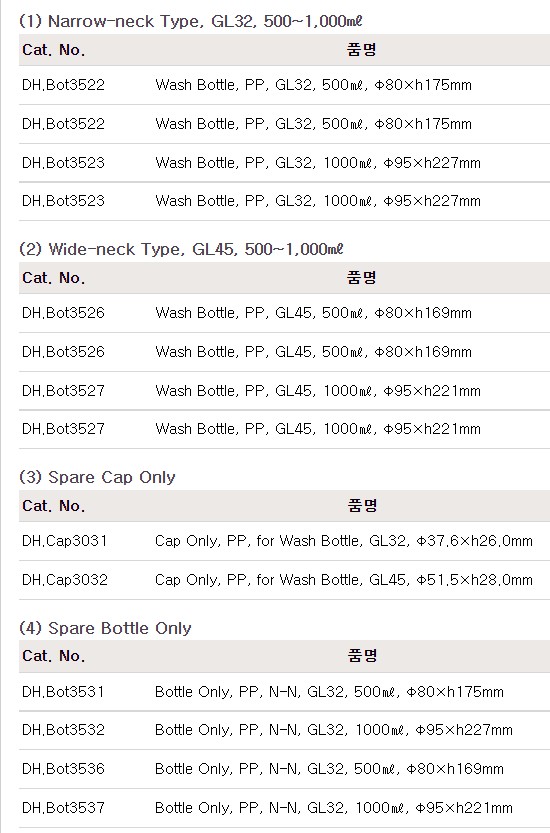Screen dimensions: 550x833
Task: Select catalog number DH.Cap3031
Action: (x=65, y=541)
